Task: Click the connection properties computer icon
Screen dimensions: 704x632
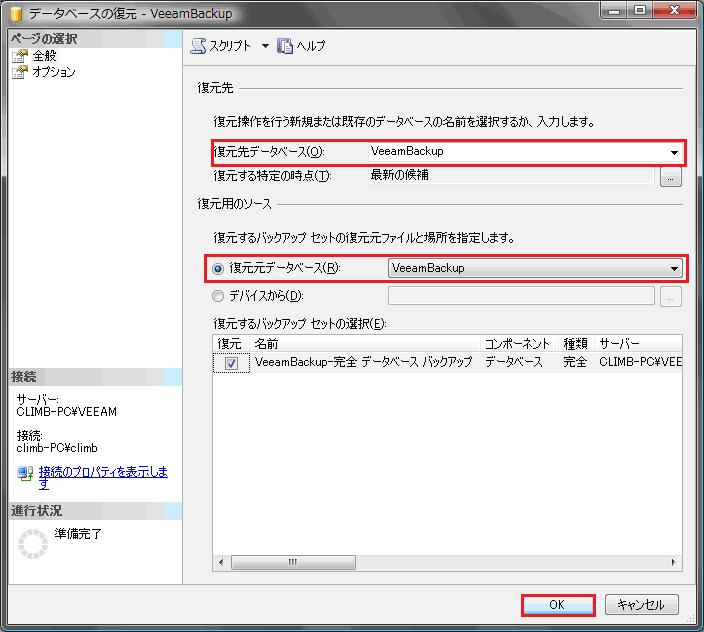Action: (x=25, y=473)
